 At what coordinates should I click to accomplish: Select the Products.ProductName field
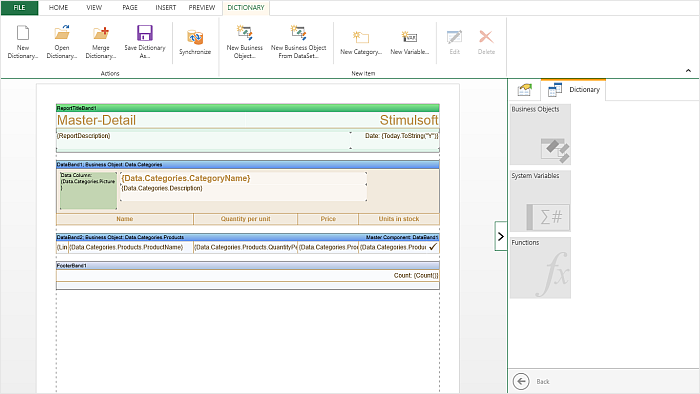click(131, 247)
